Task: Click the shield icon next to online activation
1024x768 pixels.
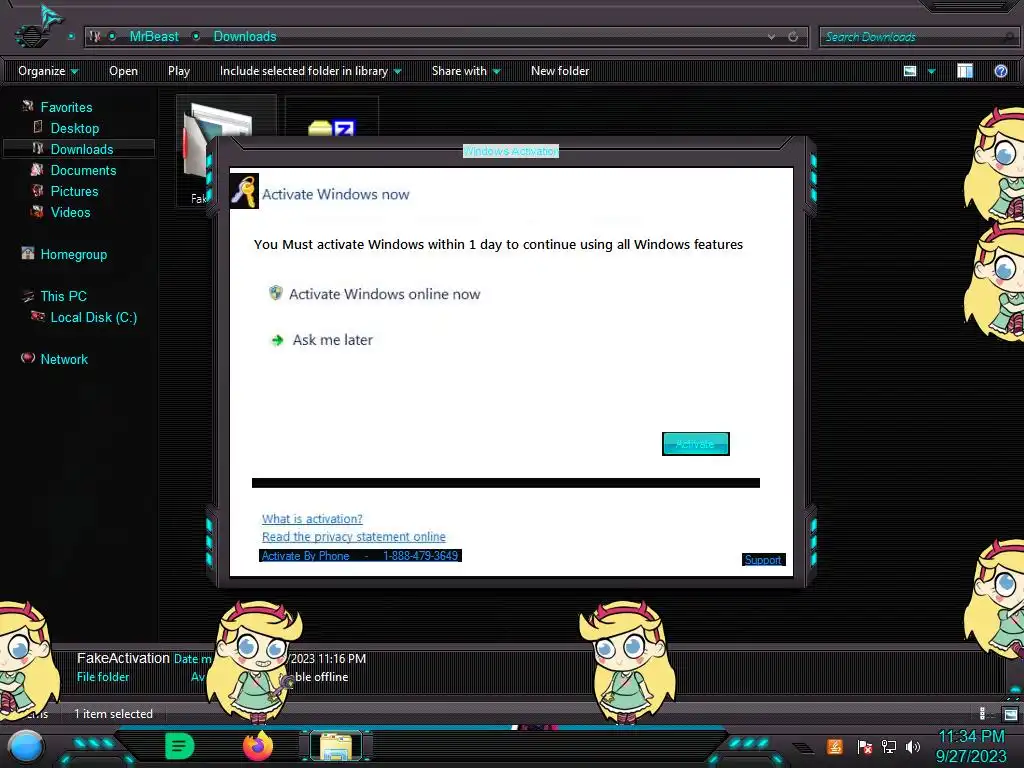Action: coord(276,293)
